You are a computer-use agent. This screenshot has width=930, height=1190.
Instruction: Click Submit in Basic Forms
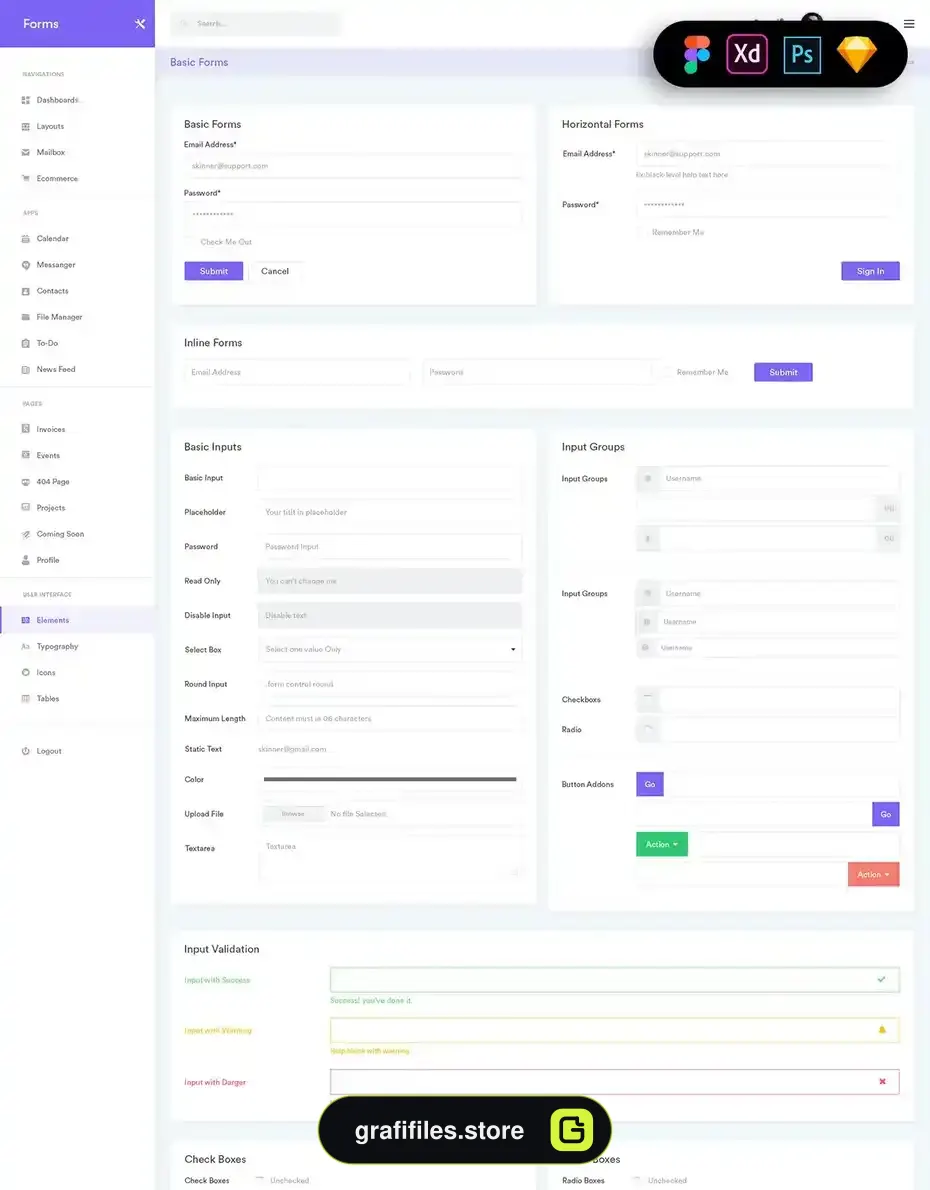[213, 271]
